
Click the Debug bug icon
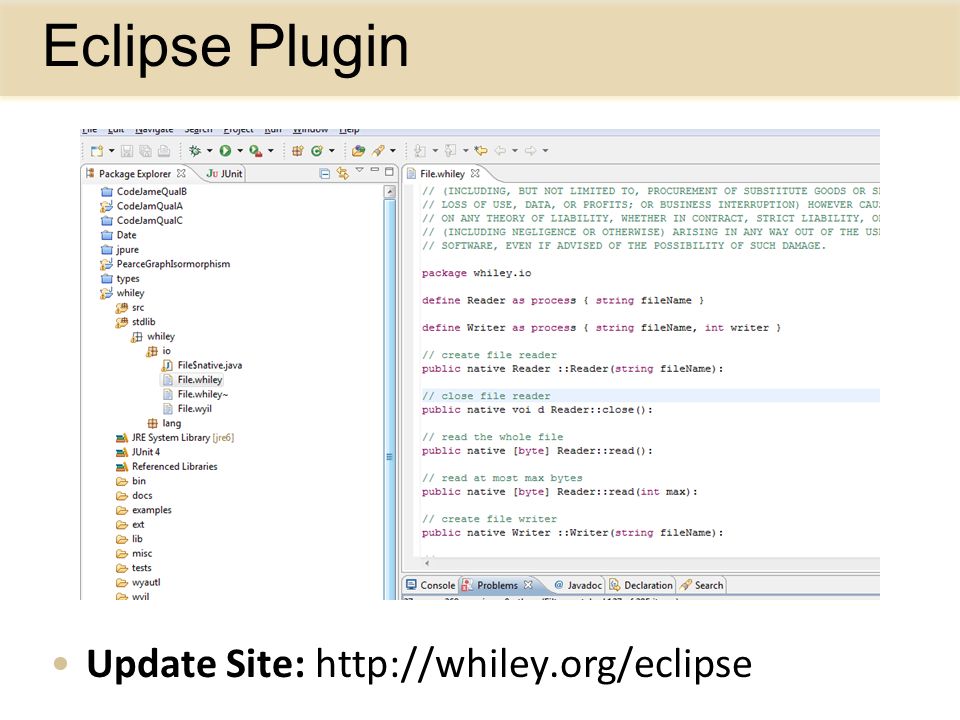click(195, 151)
